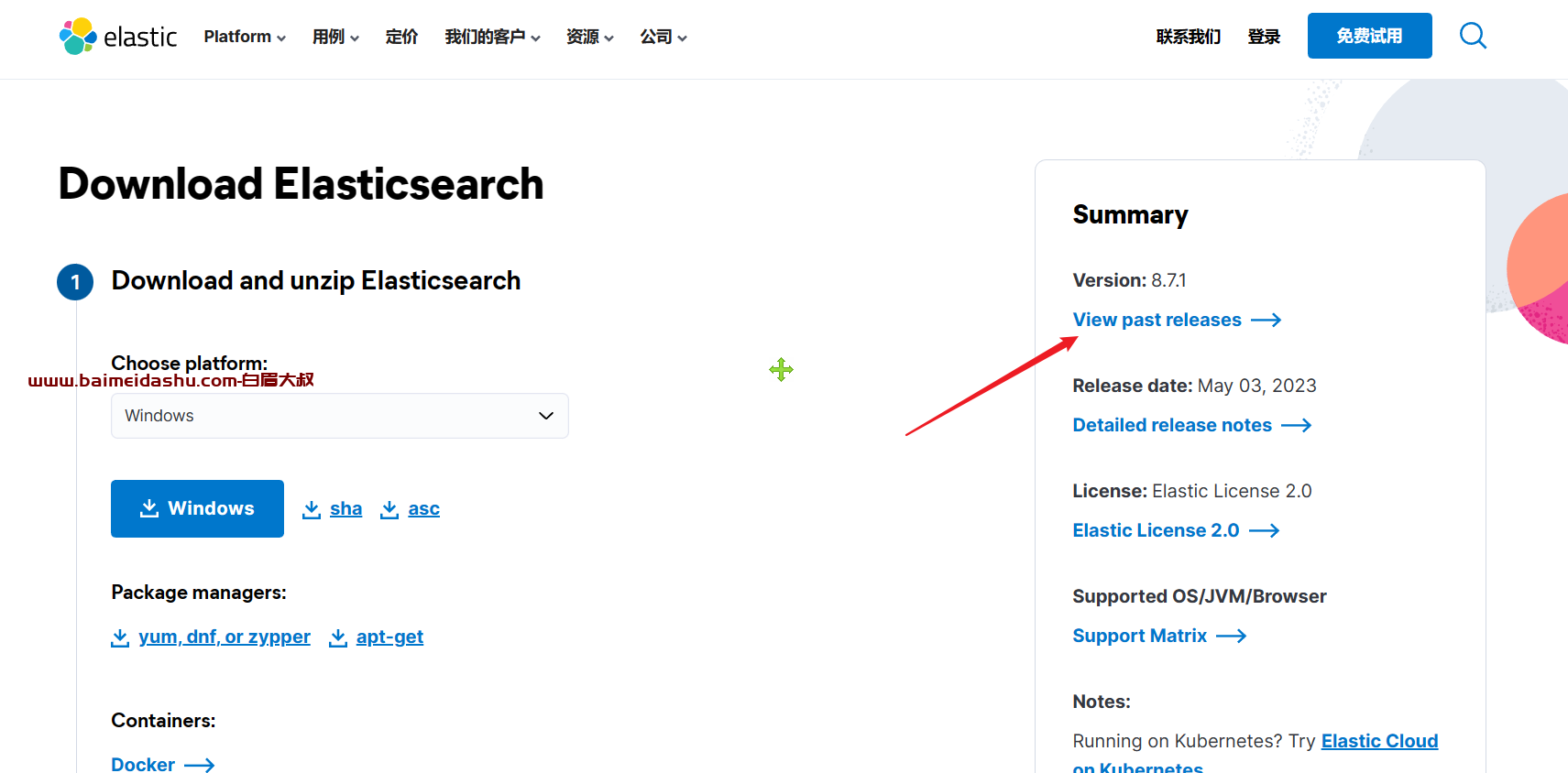Open View past releases link
The image size is (1568, 773).
point(1157,320)
